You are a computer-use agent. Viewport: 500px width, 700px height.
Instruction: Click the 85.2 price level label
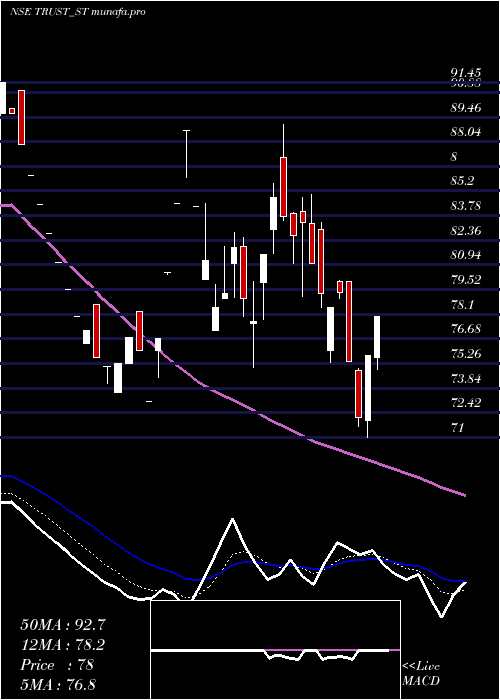click(462, 181)
